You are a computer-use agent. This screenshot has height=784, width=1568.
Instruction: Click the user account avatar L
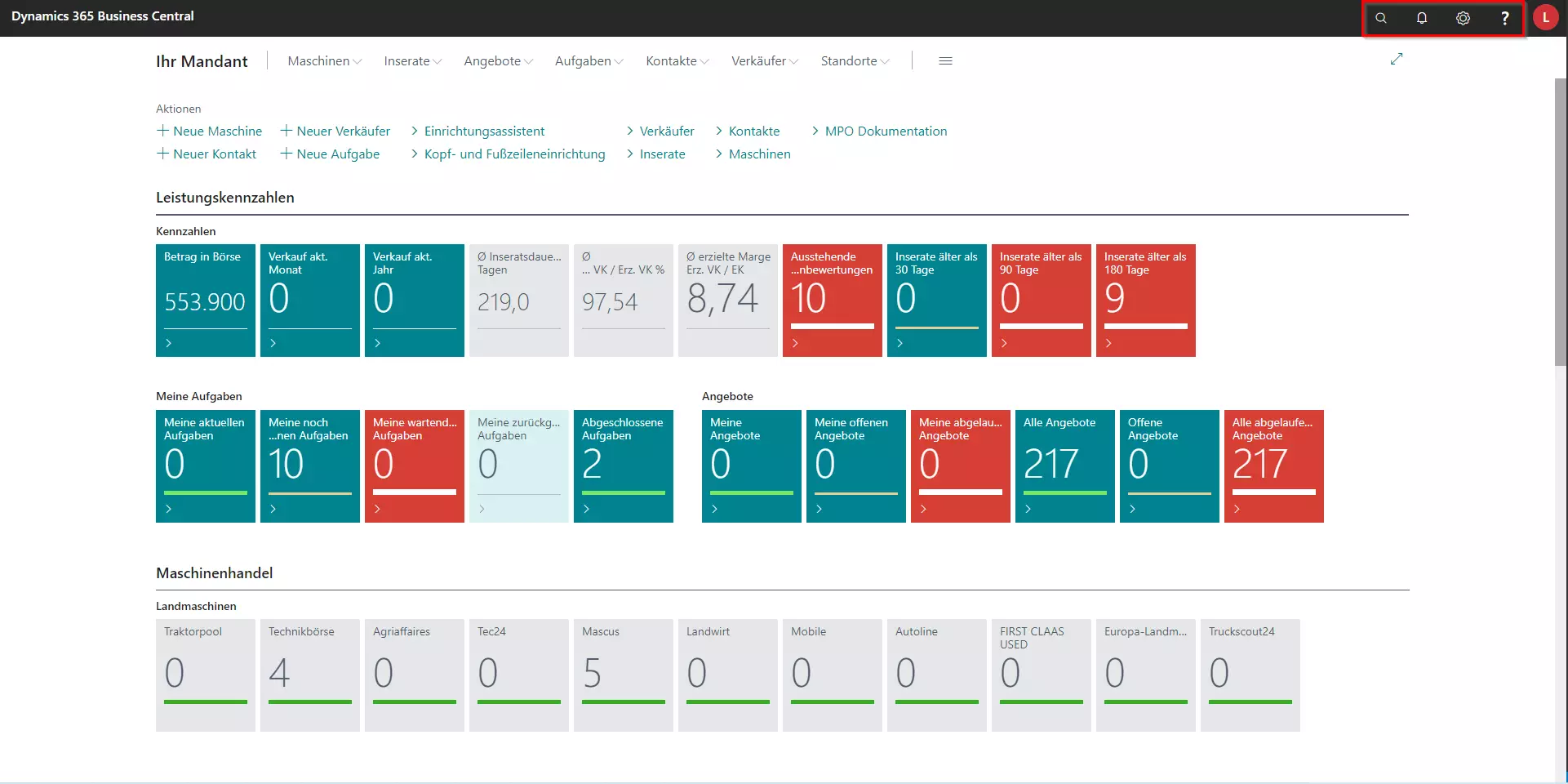[1545, 18]
